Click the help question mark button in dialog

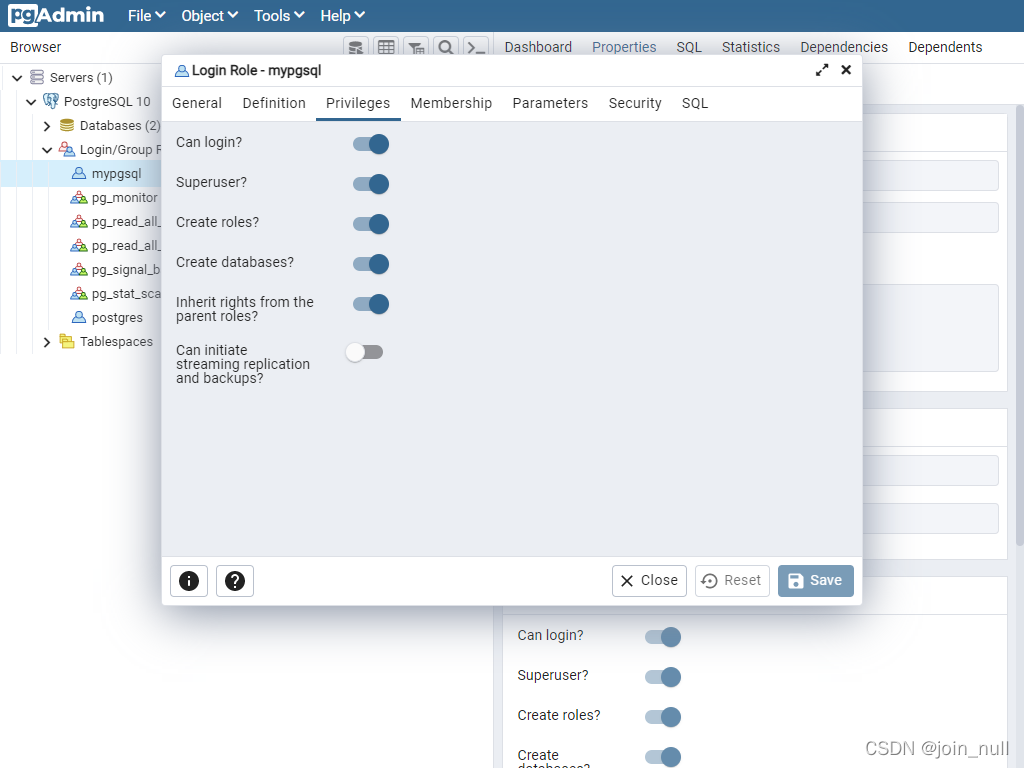pyautogui.click(x=234, y=581)
